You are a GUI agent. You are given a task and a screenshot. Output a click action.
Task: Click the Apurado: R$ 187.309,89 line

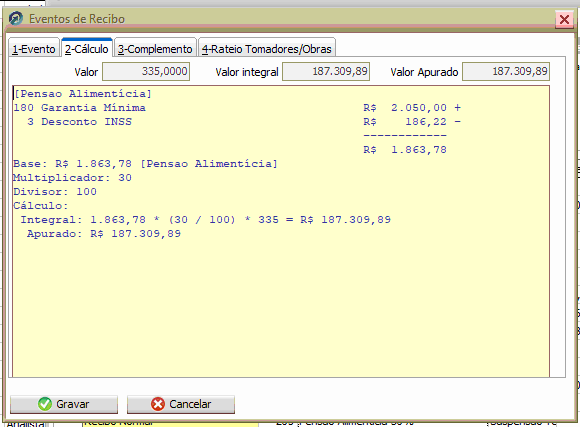click(104, 234)
